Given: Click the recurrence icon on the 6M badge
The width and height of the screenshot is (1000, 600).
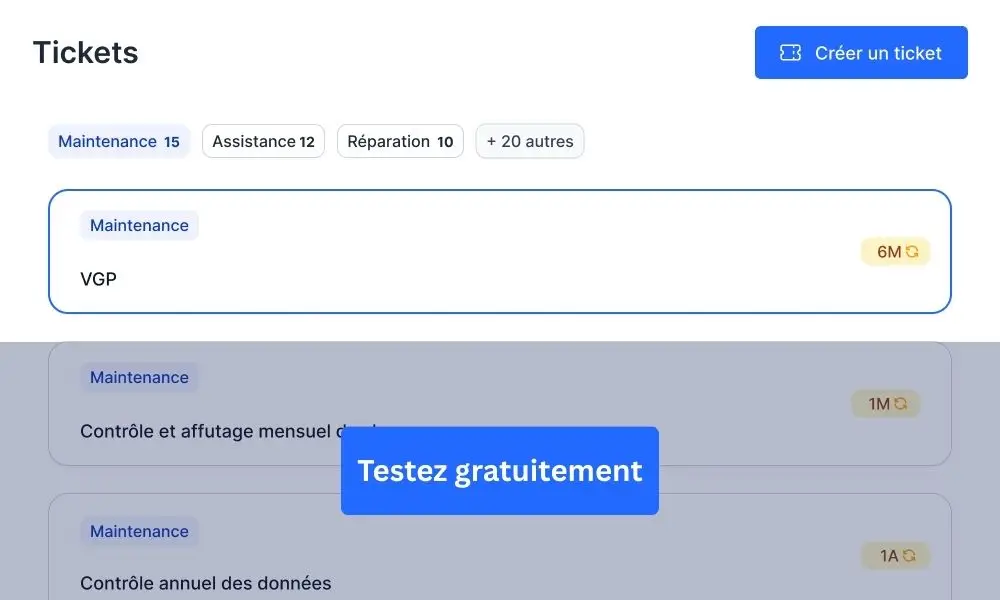Looking at the screenshot, I should (912, 251).
